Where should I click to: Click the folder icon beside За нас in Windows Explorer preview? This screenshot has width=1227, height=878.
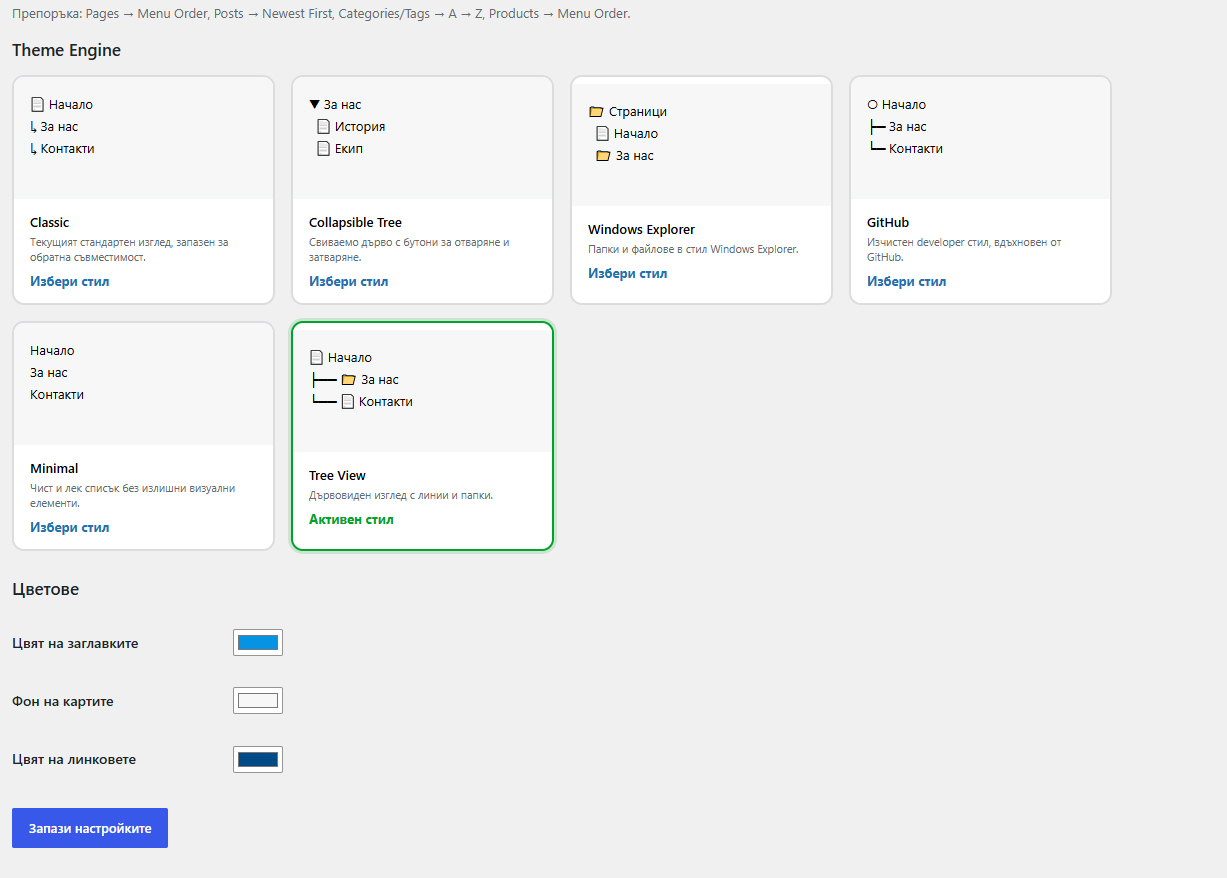(603, 155)
